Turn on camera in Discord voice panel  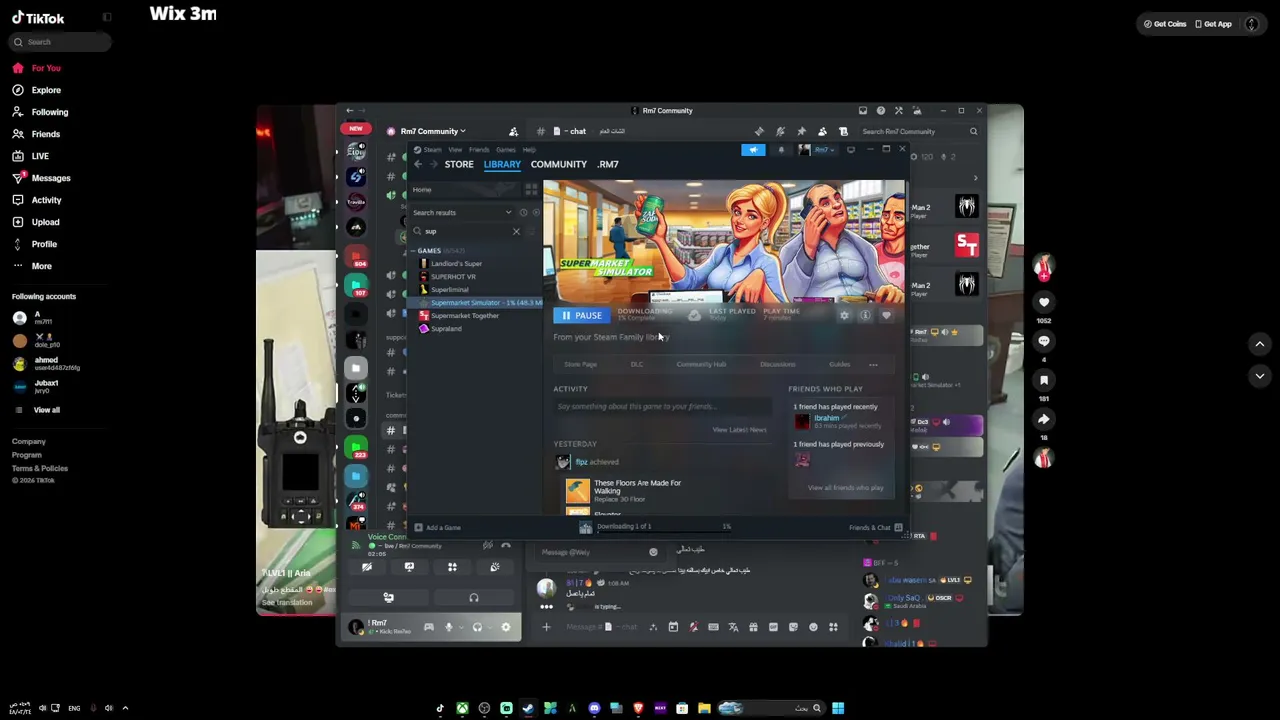pyautogui.click(x=367, y=567)
